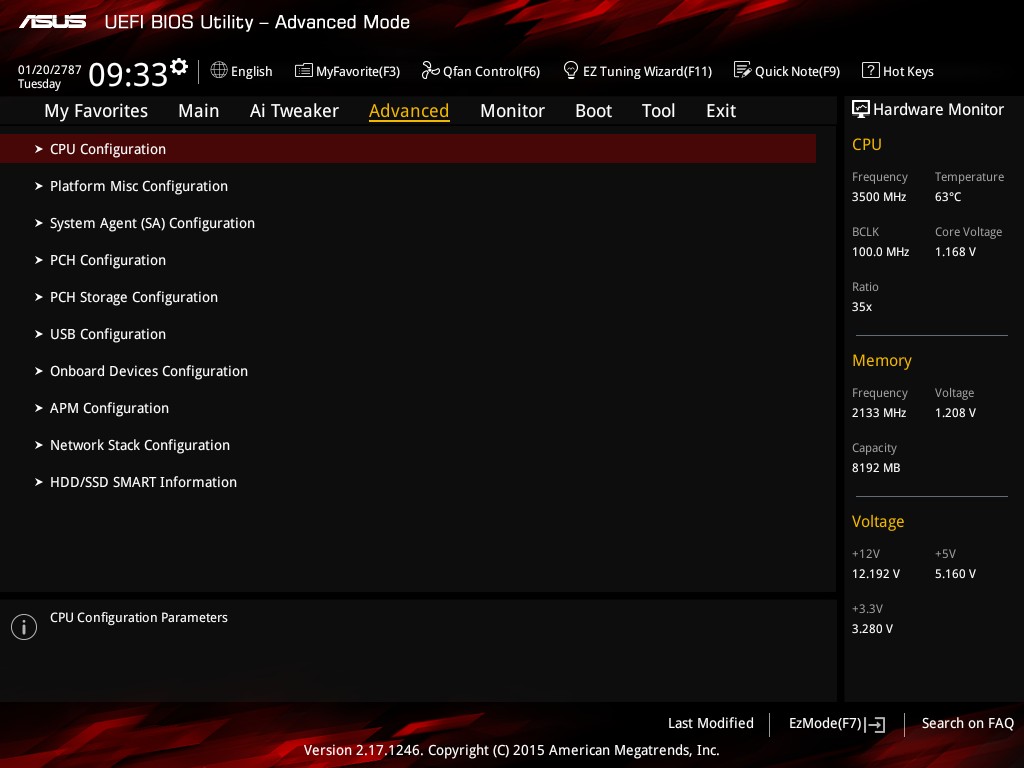Open MyFavorite(F3) list icon
This screenshot has height=768, width=1024.
click(x=304, y=71)
